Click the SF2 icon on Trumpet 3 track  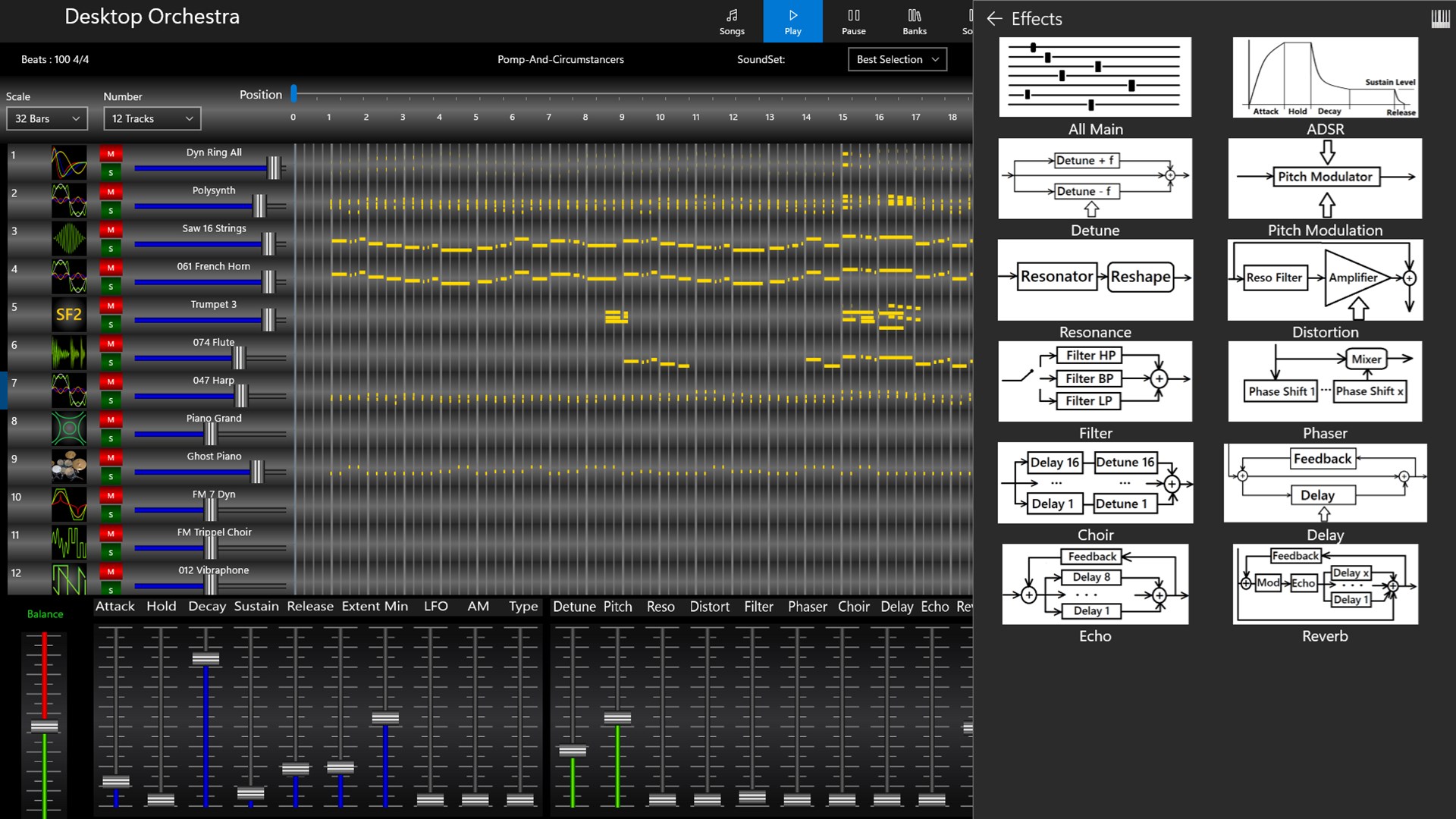69,314
